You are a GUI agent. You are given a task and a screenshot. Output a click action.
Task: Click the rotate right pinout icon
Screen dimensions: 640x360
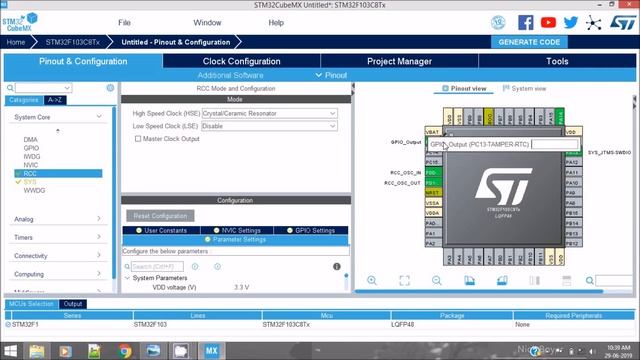502,280
